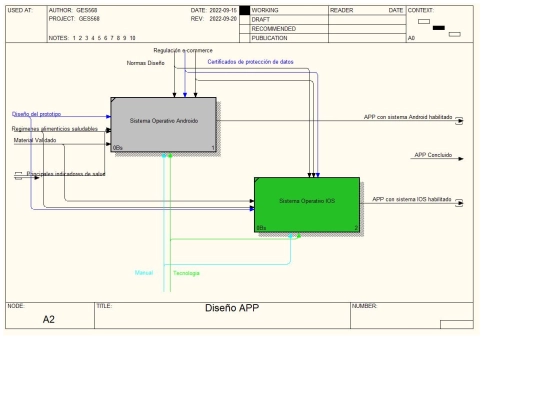Viewport: 540px width, 405px height.
Task: Click the READER column header
Action: pyautogui.click(x=342, y=10)
